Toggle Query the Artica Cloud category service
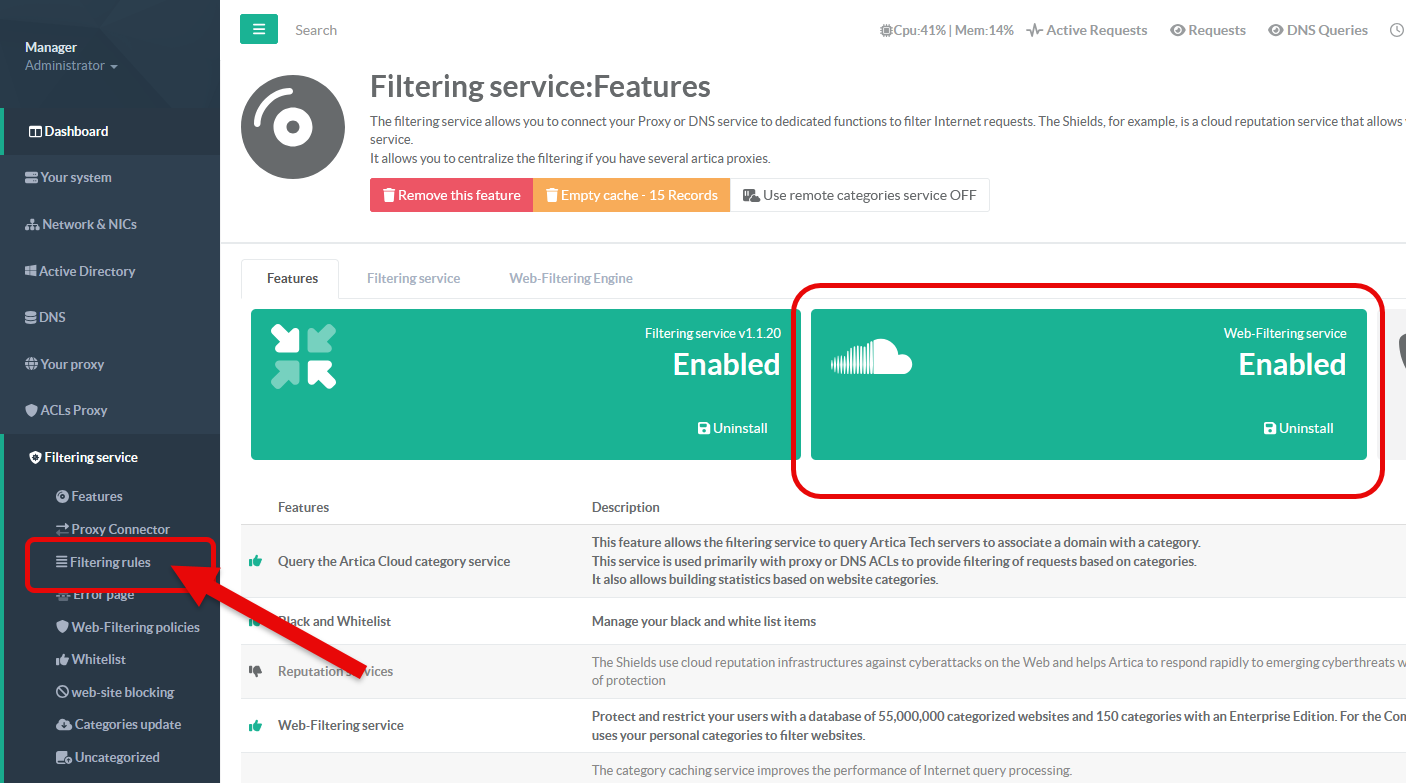Viewport: 1406px width, 783px height. click(255, 561)
